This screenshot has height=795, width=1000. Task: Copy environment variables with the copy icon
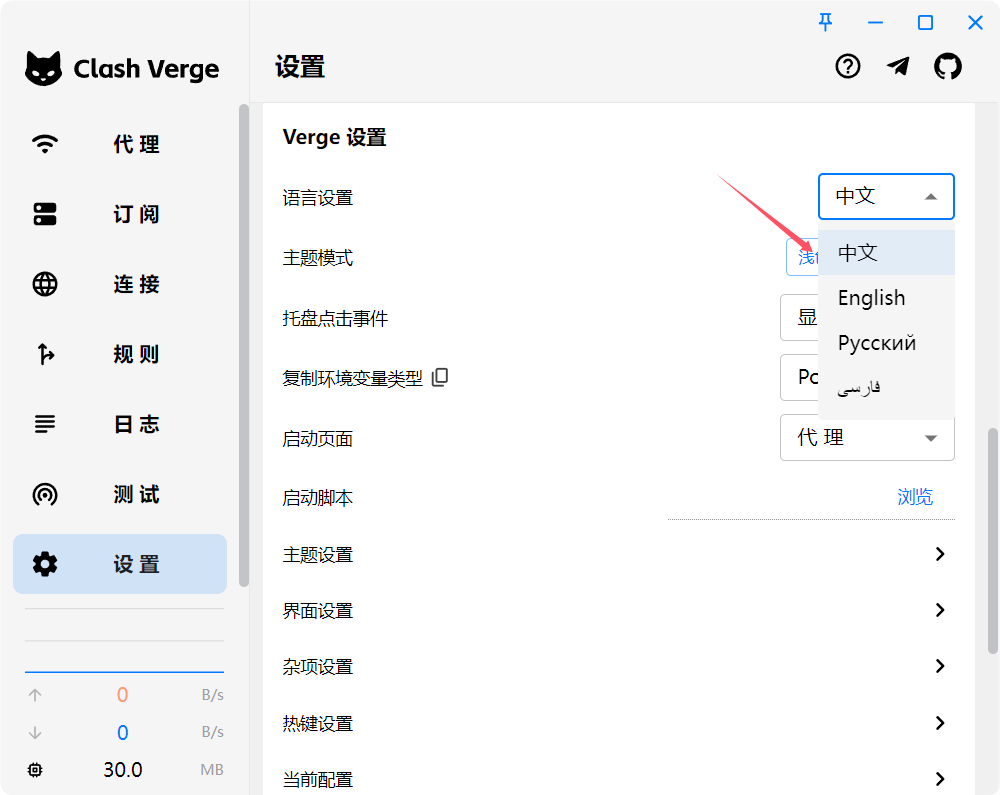(438, 377)
